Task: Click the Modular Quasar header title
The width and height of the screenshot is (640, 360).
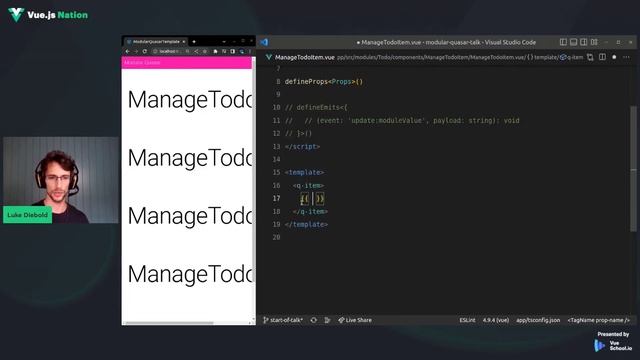Action: tap(142, 63)
